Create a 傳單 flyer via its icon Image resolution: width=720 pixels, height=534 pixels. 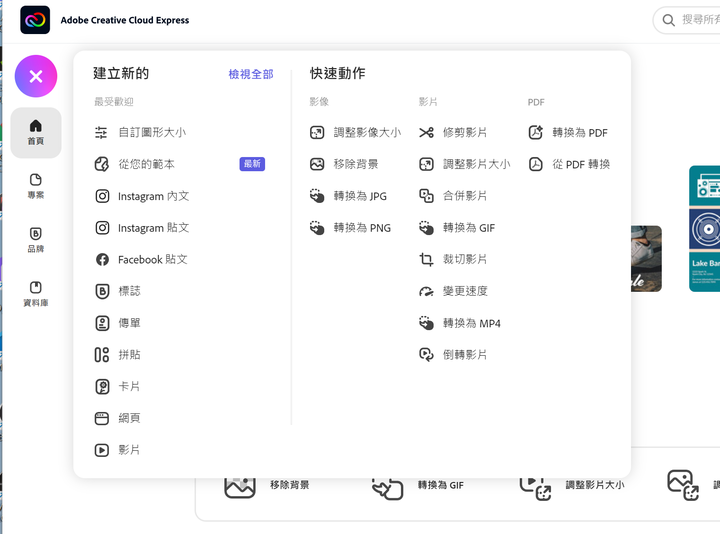click(102, 323)
